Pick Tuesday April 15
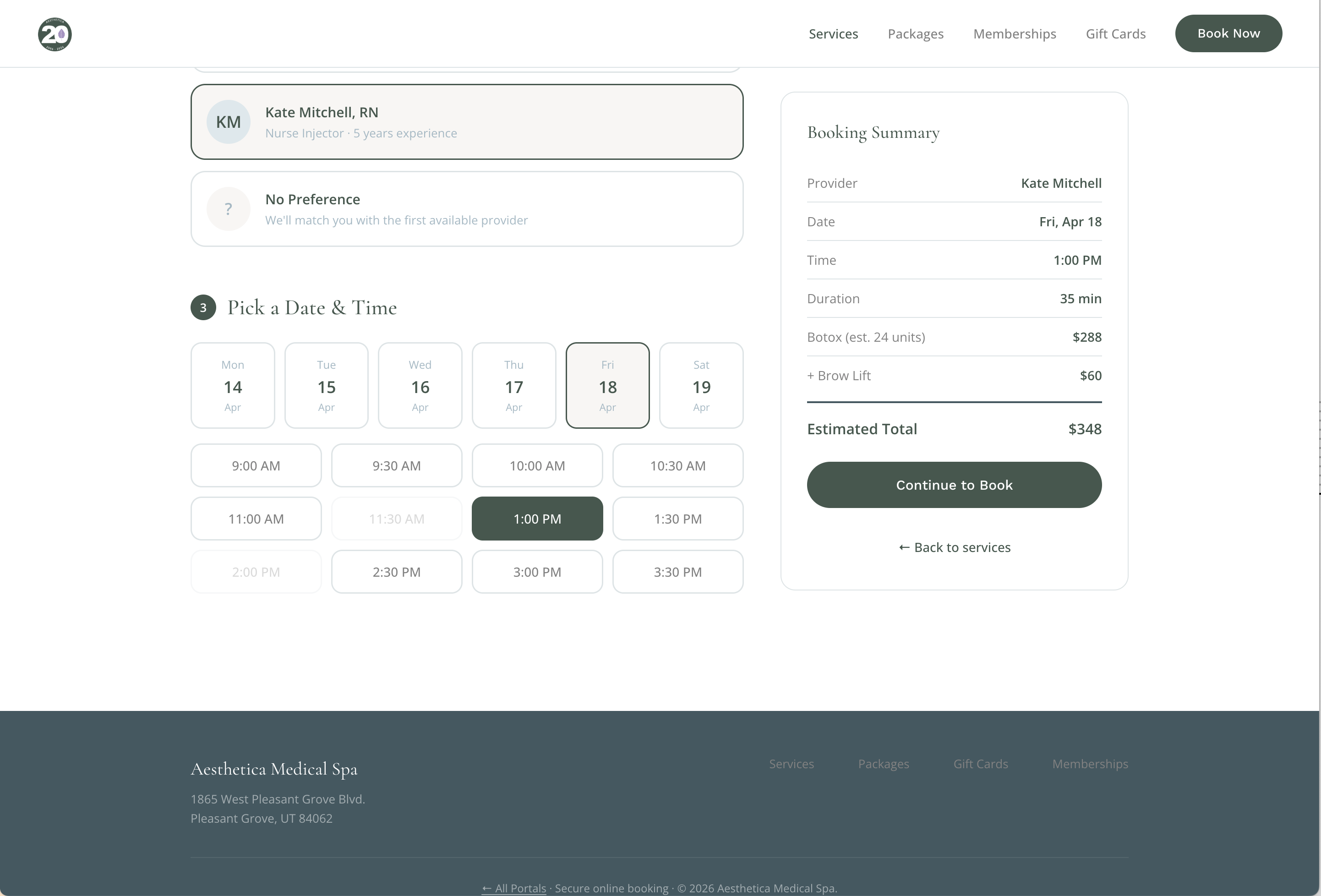1321x896 pixels. [x=326, y=385]
